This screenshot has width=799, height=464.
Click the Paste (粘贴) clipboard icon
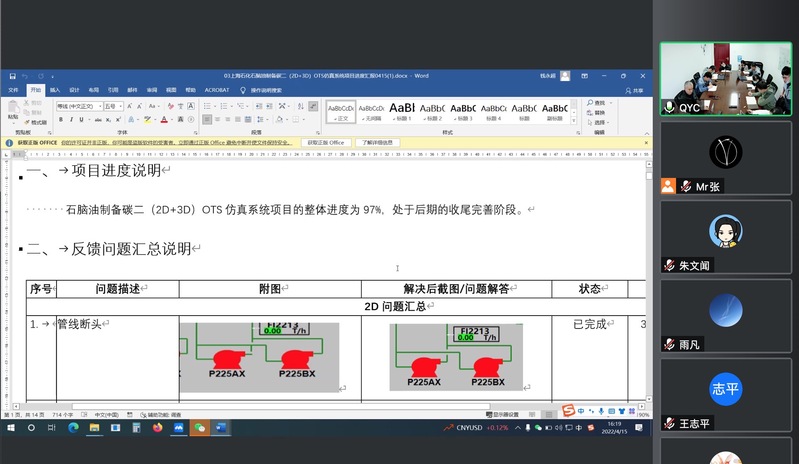[13, 109]
